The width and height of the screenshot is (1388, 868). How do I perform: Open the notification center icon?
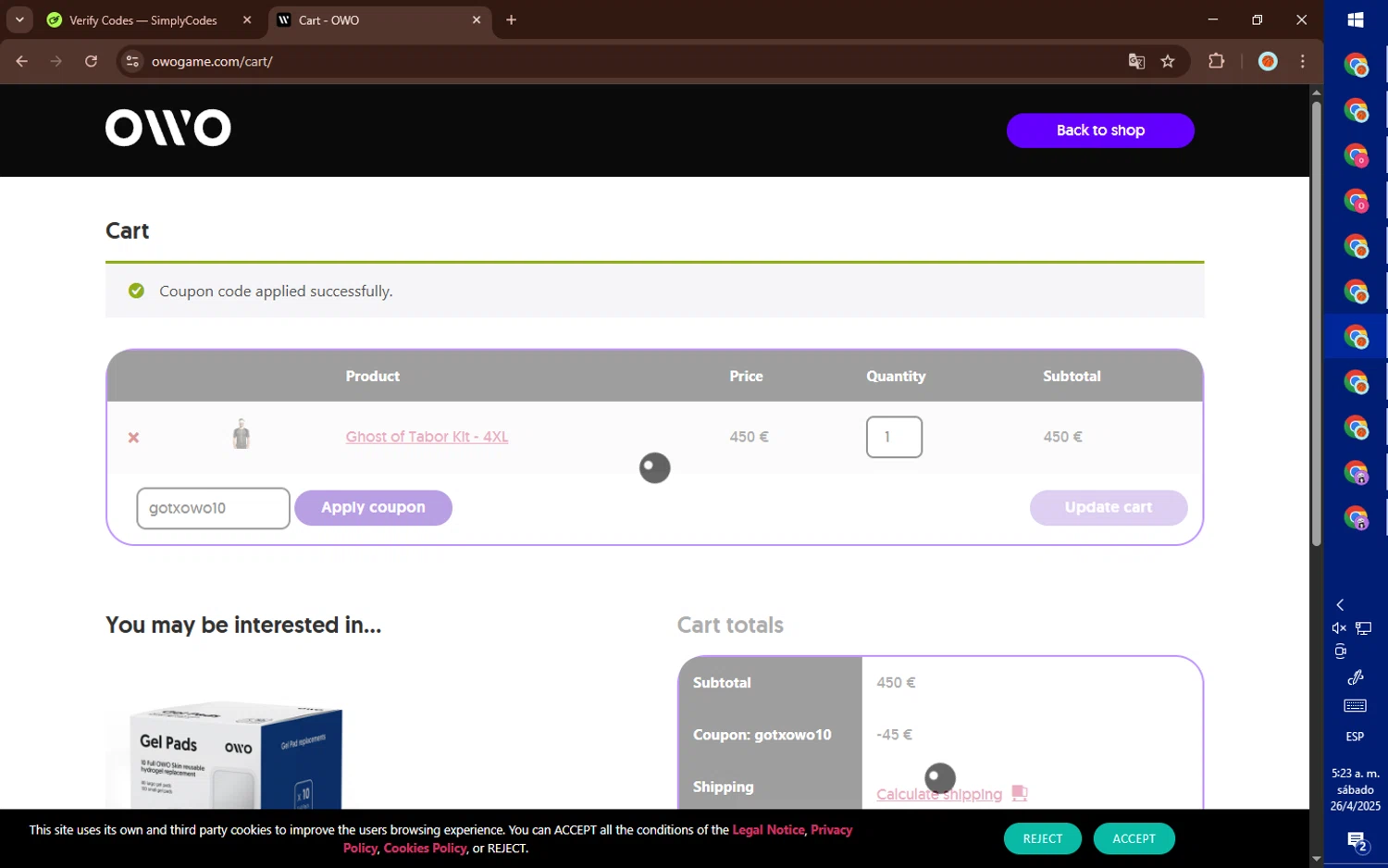pos(1357,841)
